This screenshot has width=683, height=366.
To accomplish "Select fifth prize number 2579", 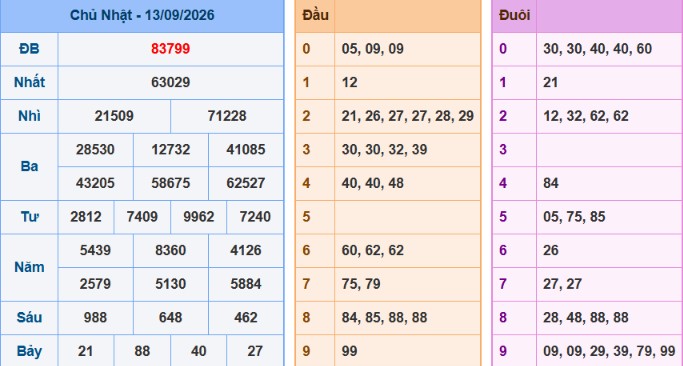I will tap(95, 284).
